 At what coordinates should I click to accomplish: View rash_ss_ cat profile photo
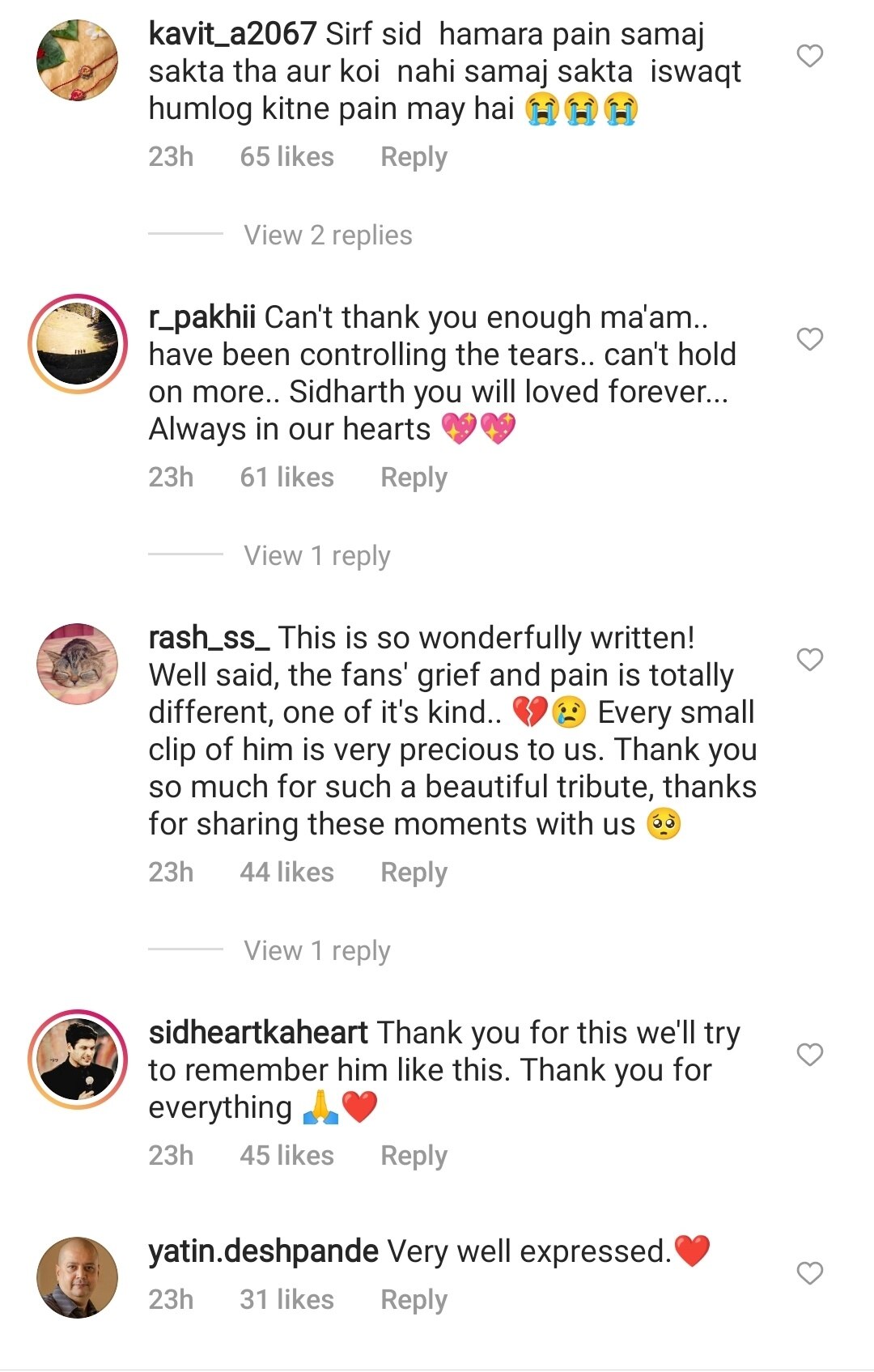[78, 664]
